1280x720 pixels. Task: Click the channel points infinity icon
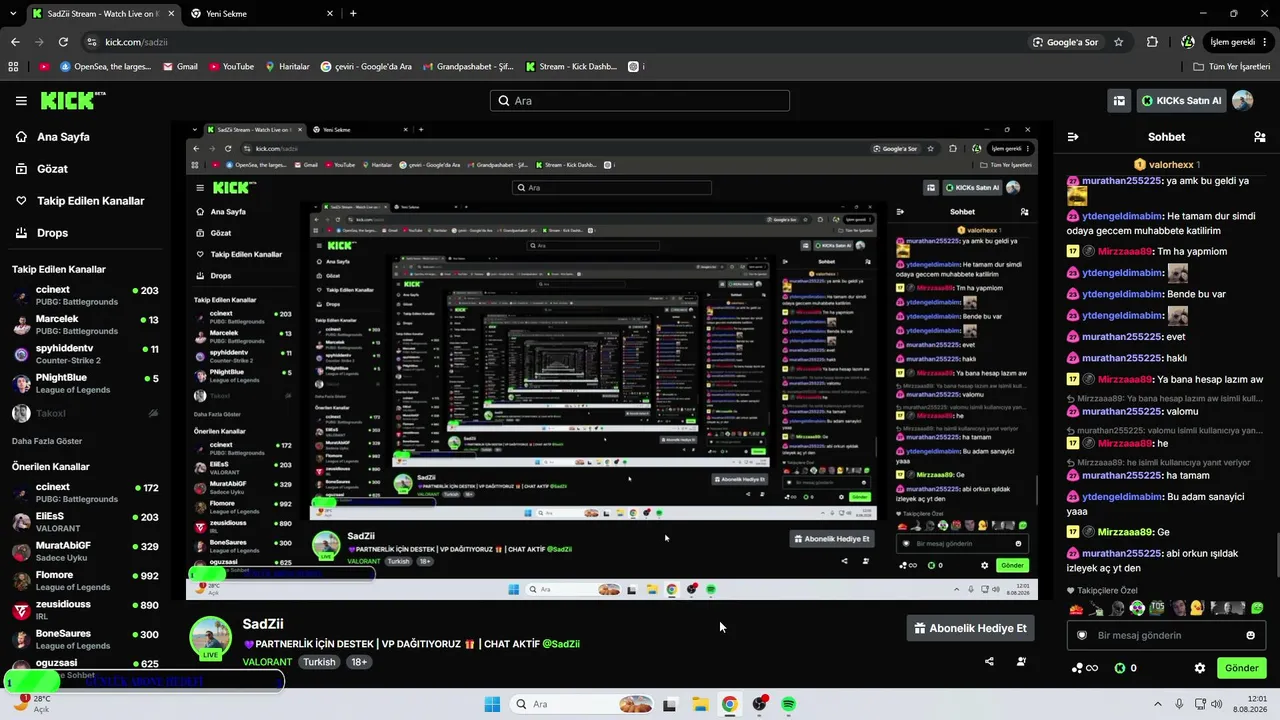pyautogui.click(x=1085, y=668)
